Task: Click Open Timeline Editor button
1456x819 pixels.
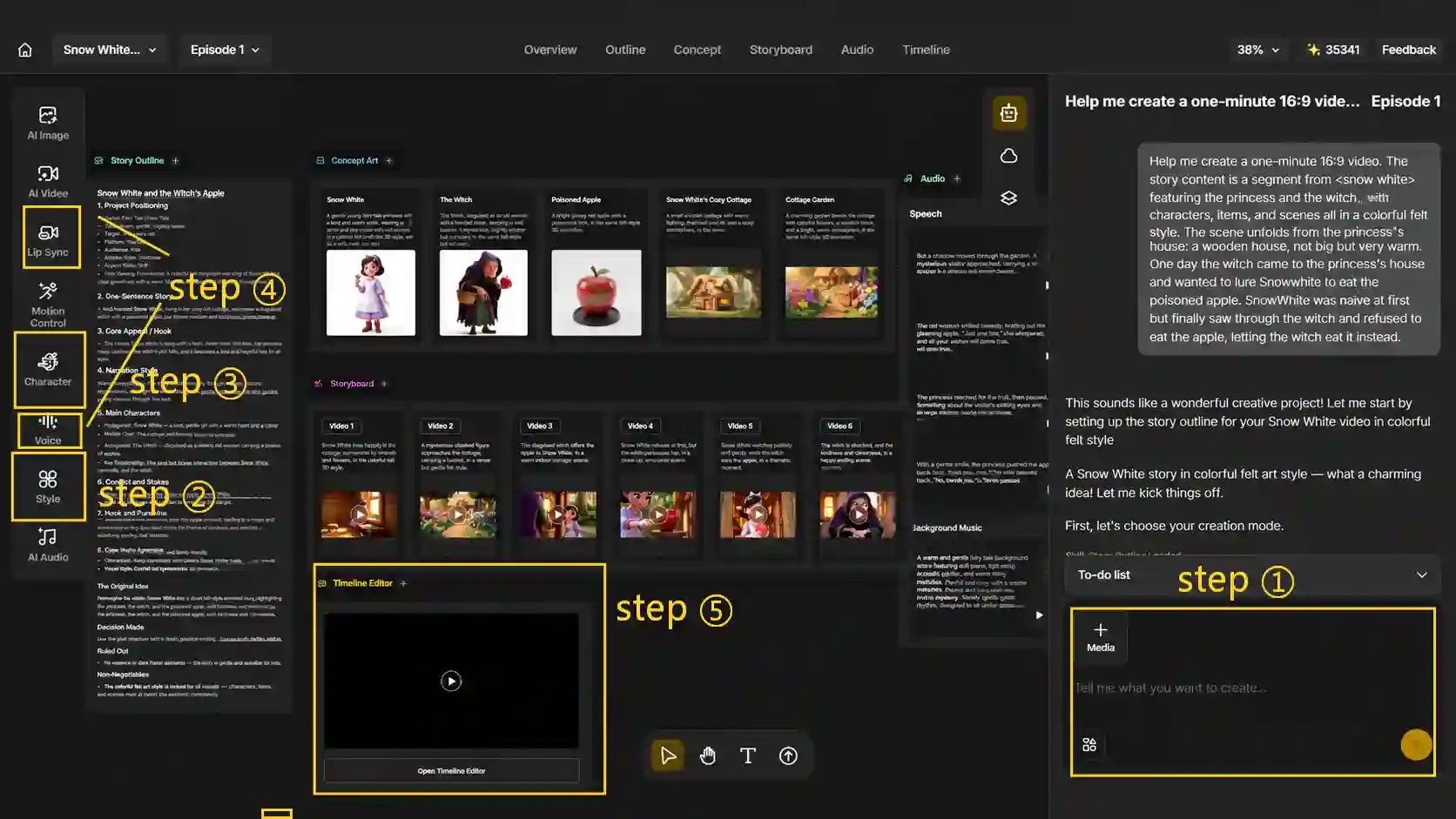Action: coord(451,770)
